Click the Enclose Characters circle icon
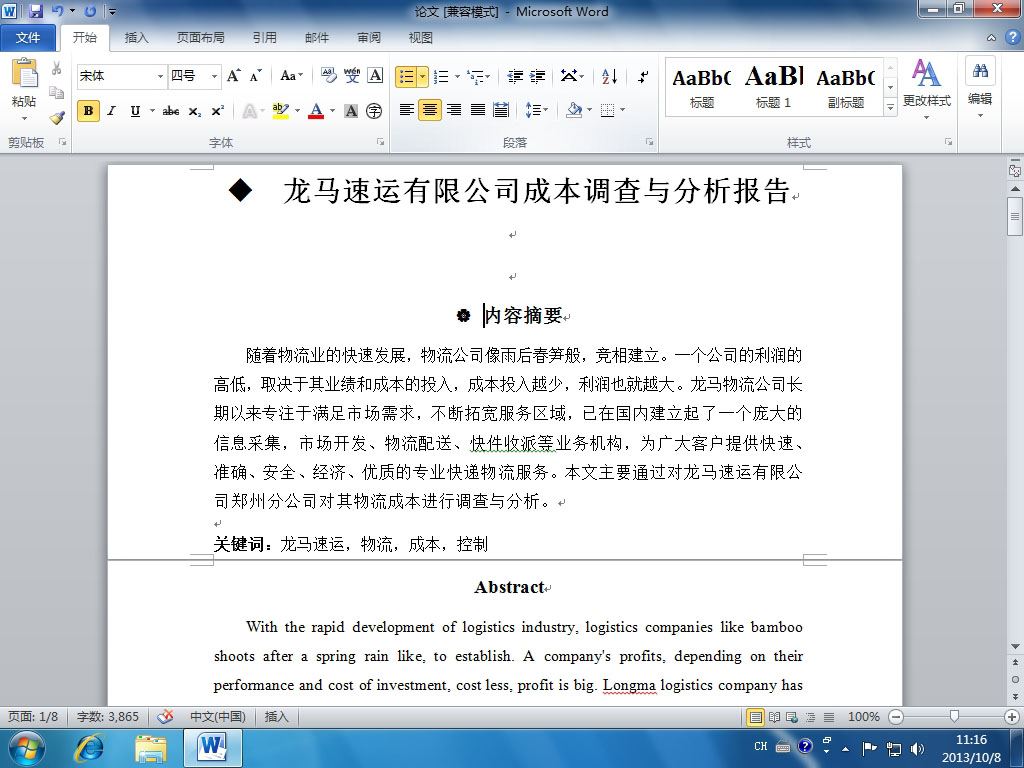 pos(374,111)
